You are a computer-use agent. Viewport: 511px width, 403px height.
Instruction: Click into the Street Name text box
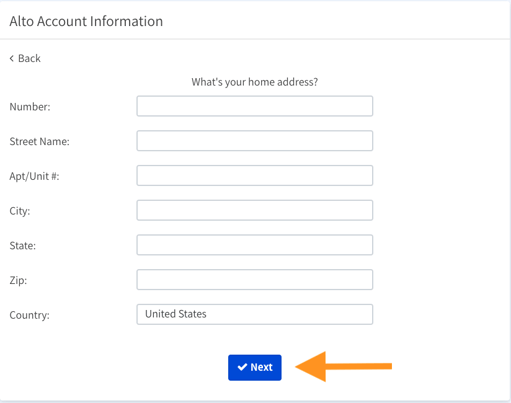point(255,141)
